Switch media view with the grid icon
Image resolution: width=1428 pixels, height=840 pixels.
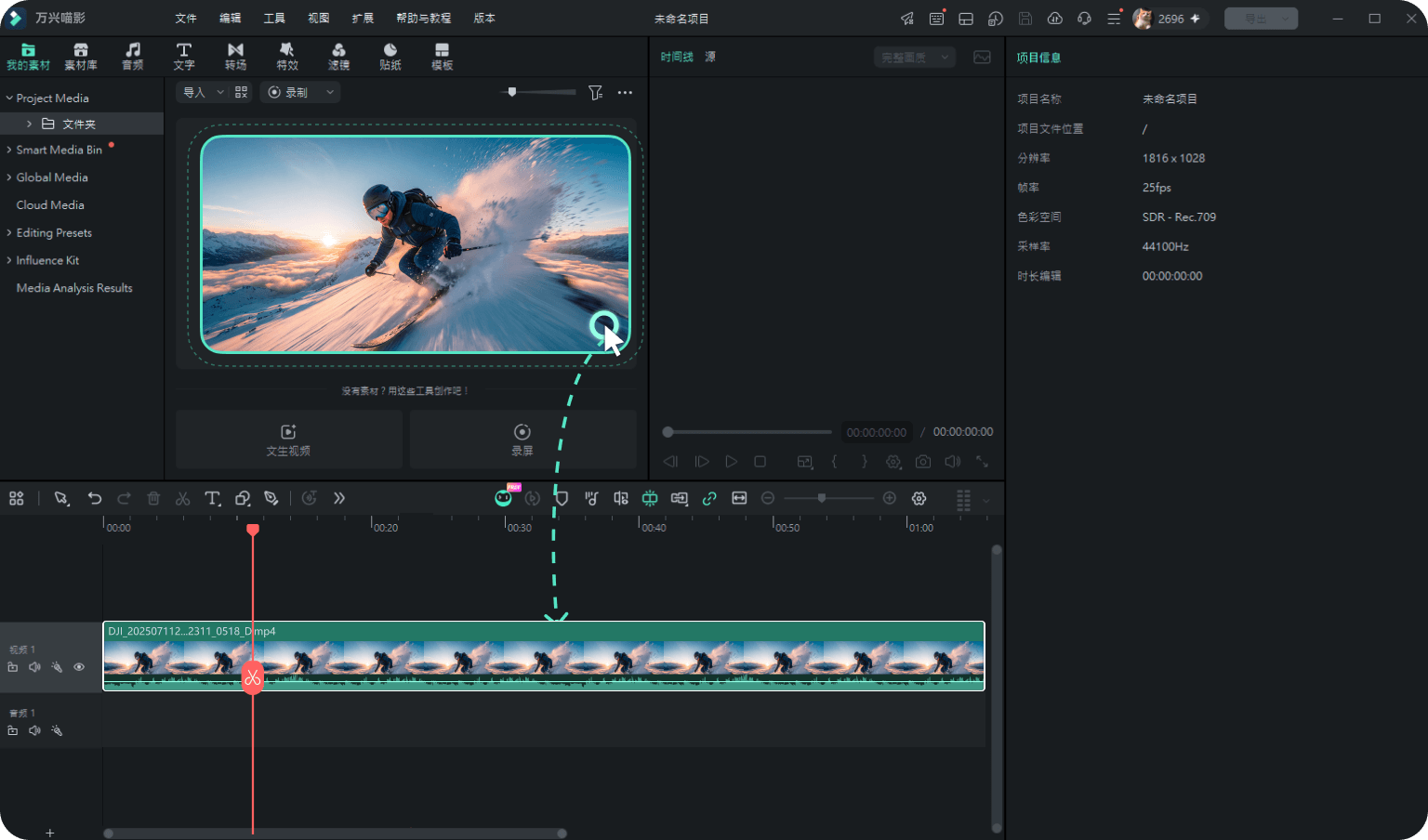[x=242, y=92]
